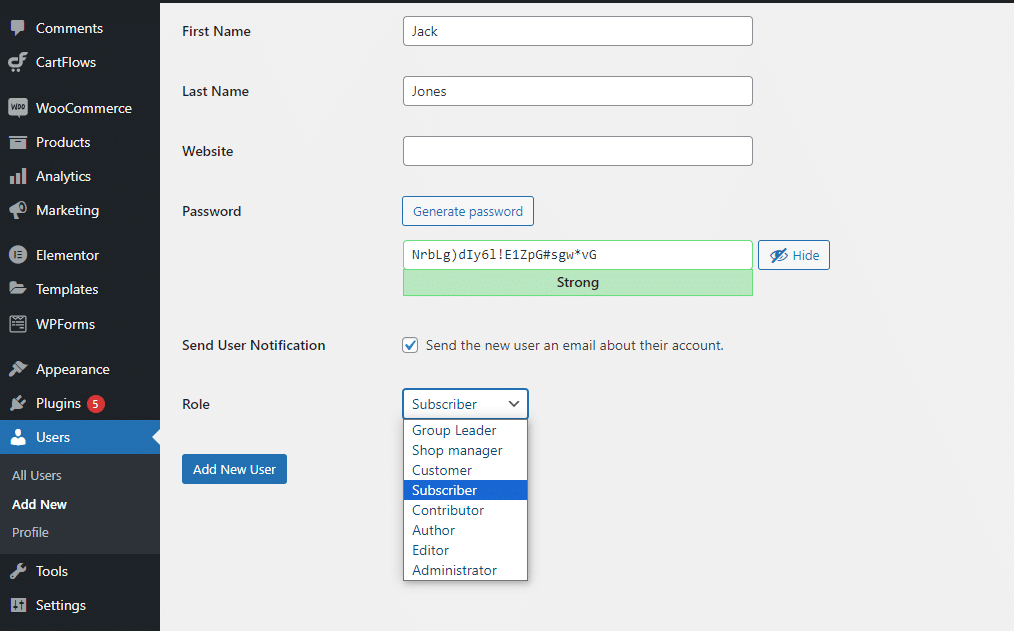The height and width of the screenshot is (631, 1014).
Task: Open the Elementor icon in sidebar
Action: coord(18,255)
